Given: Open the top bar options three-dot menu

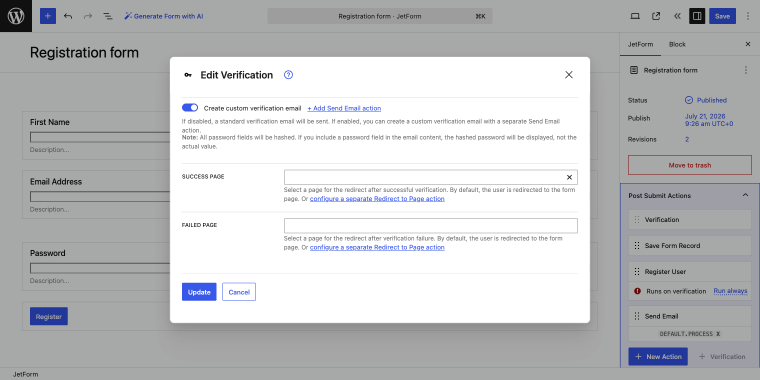Looking at the screenshot, I should (x=747, y=16).
